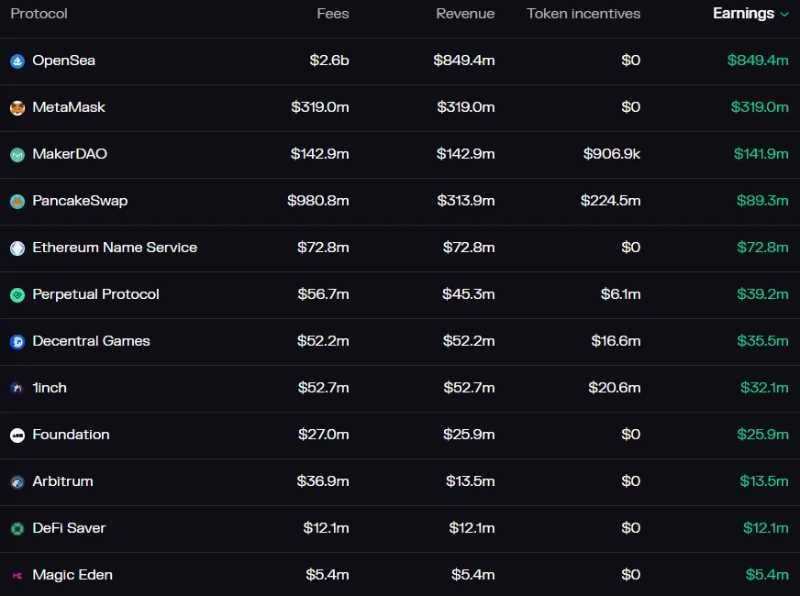This screenshot has height=596, width=800.
Task: Click the Ethereum Name Service icon
Action: coord(17,248)
